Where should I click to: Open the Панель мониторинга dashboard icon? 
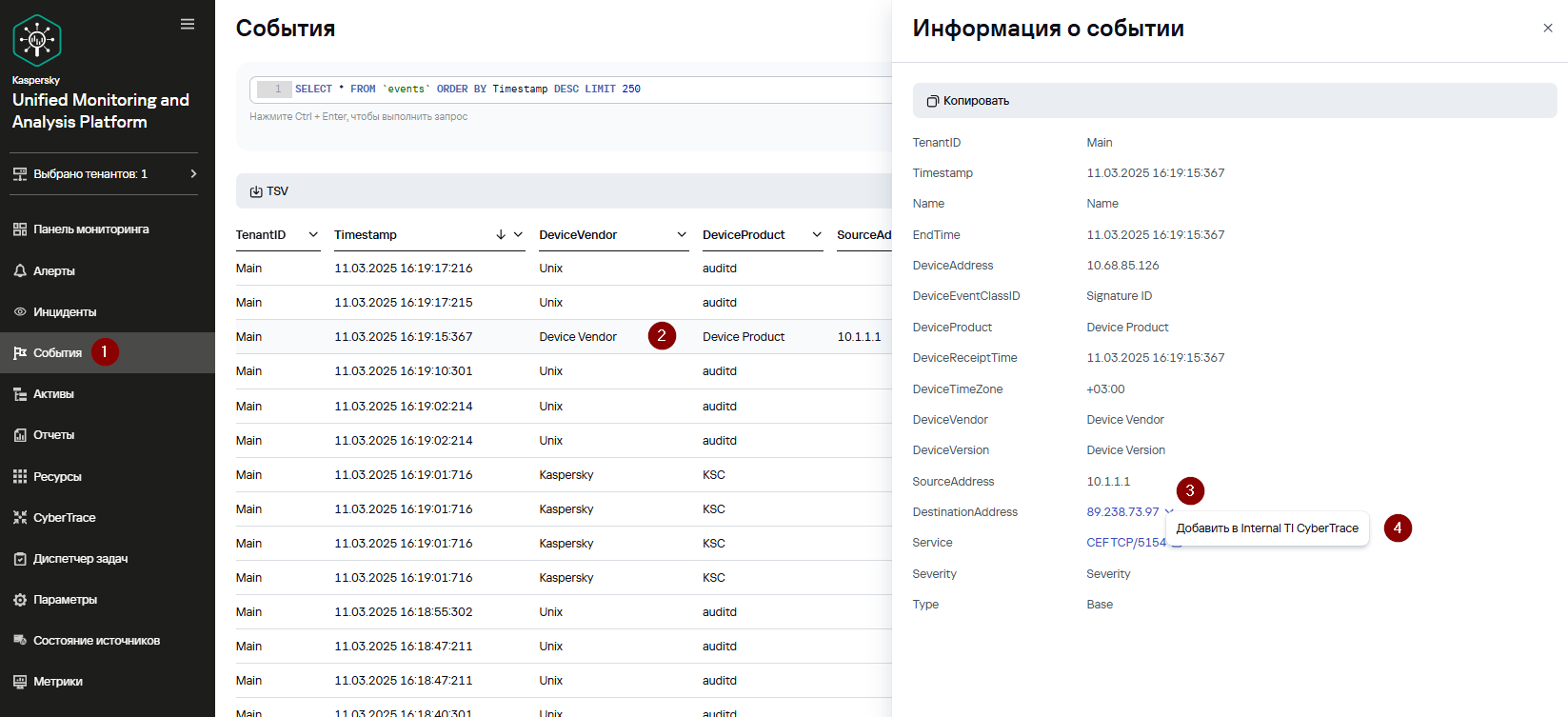coord(20,229)
